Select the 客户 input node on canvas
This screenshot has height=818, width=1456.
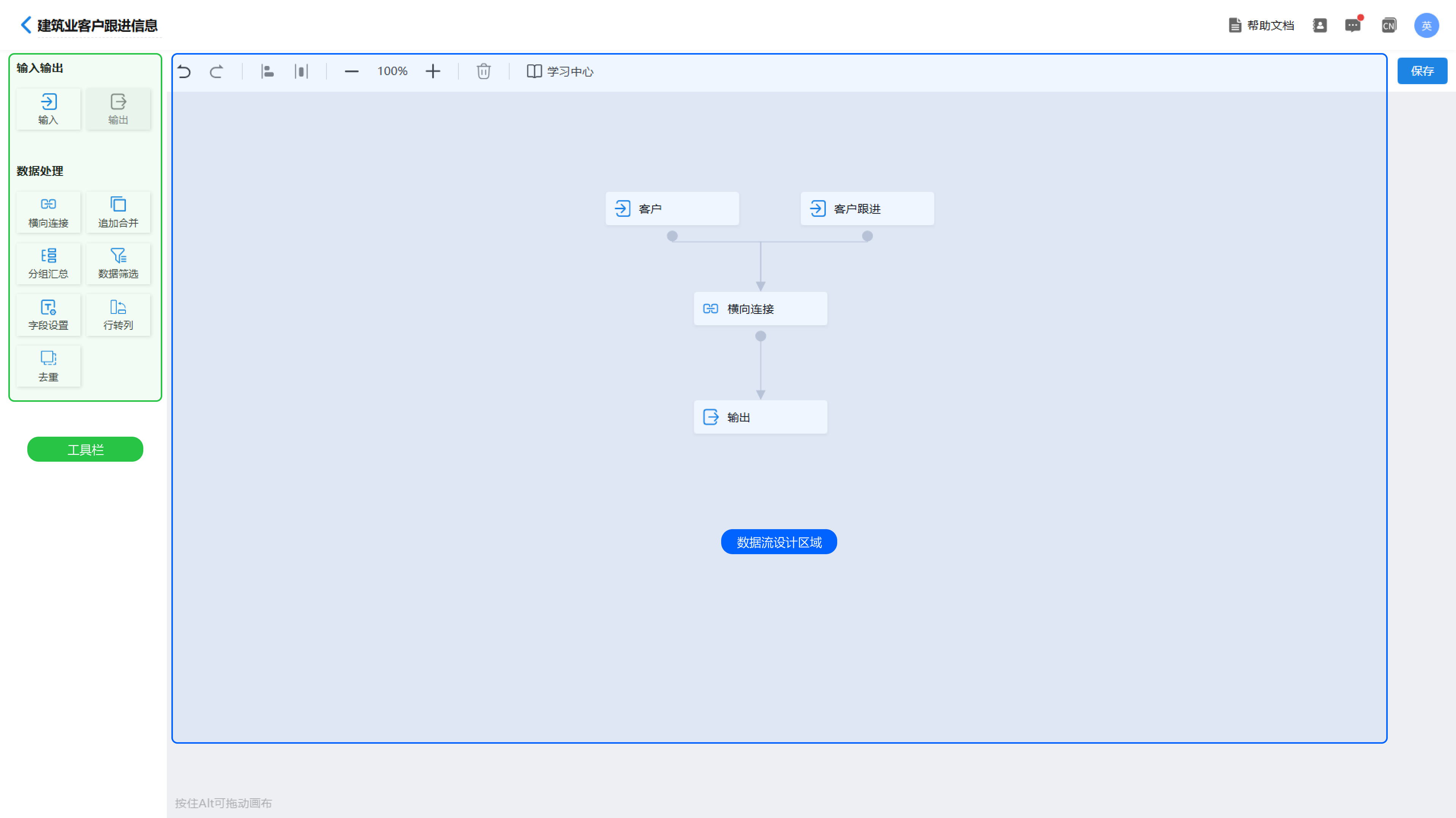pyautogui.click(x=672, y=208)
